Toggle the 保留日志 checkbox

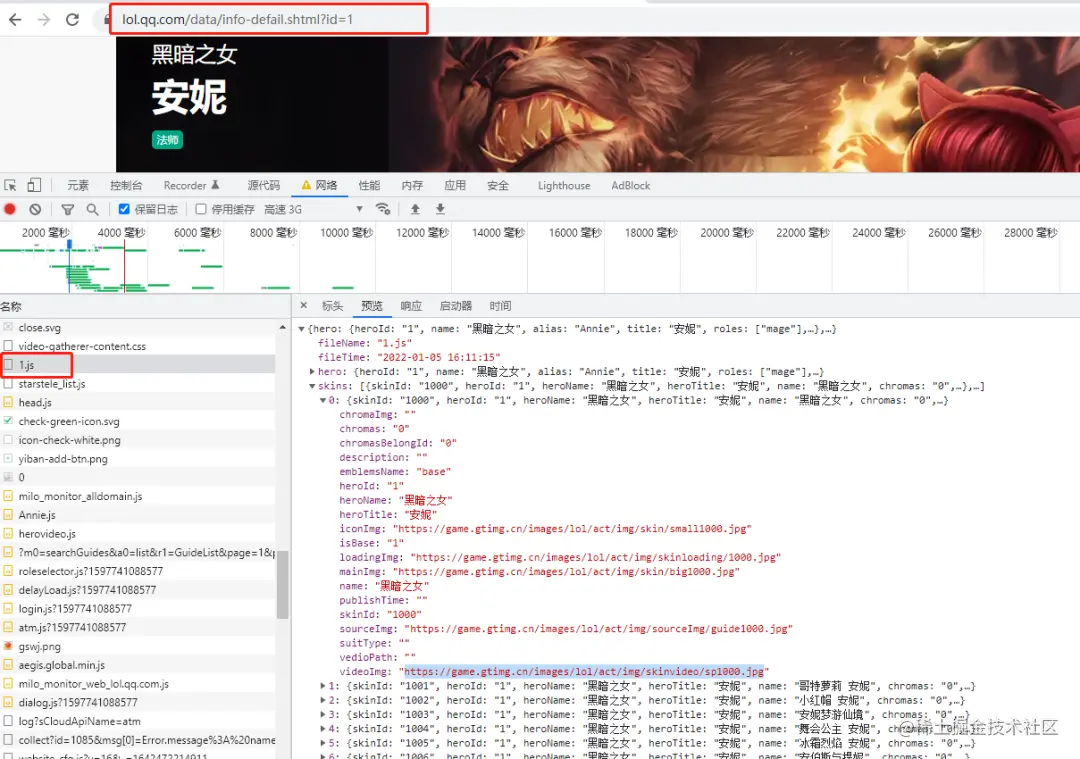click(124, 209)
